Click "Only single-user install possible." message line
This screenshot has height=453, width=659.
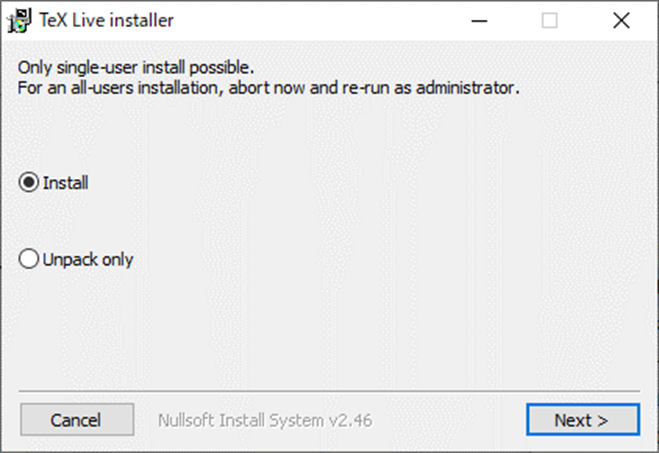click(136, 68)
